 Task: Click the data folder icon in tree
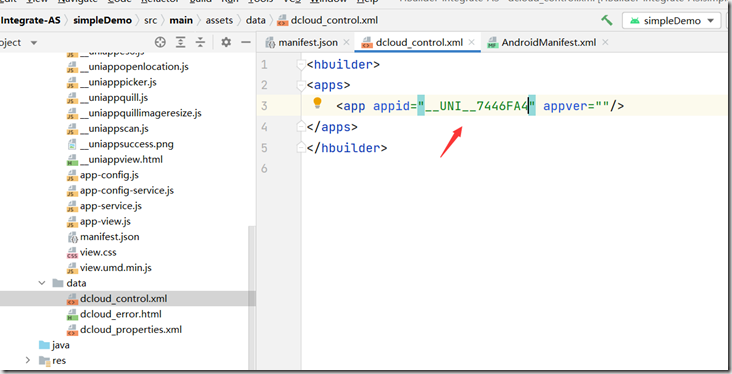[58, 283]
